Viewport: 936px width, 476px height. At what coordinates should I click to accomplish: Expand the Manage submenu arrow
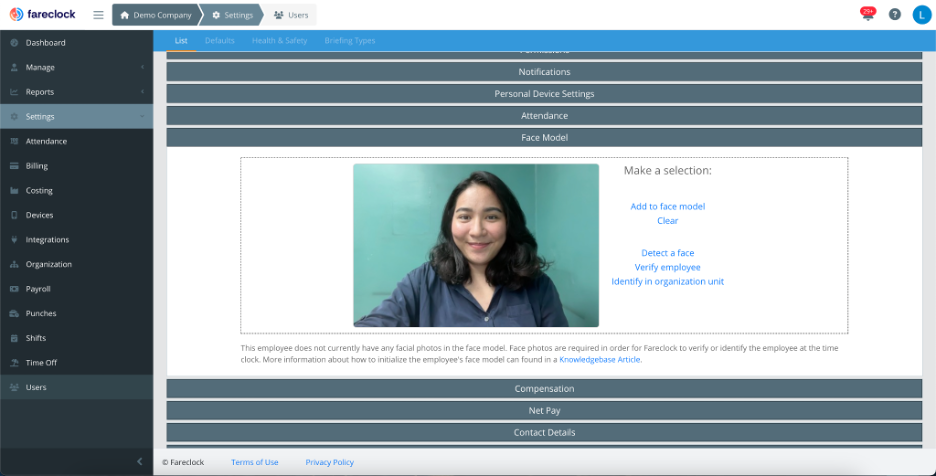coord(142,67)
